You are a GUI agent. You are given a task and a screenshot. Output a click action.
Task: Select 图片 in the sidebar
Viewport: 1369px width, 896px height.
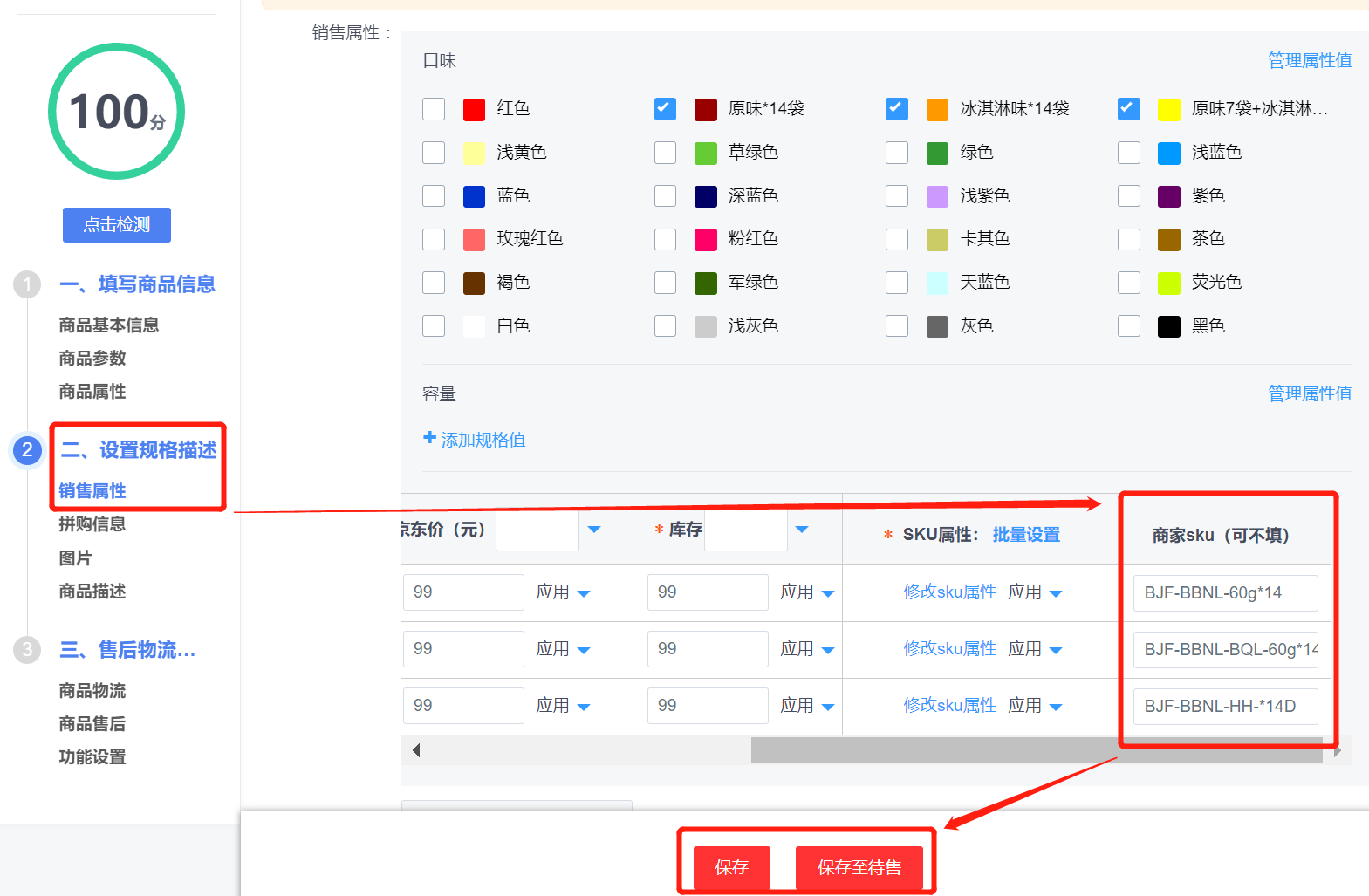tap(75, 557)
